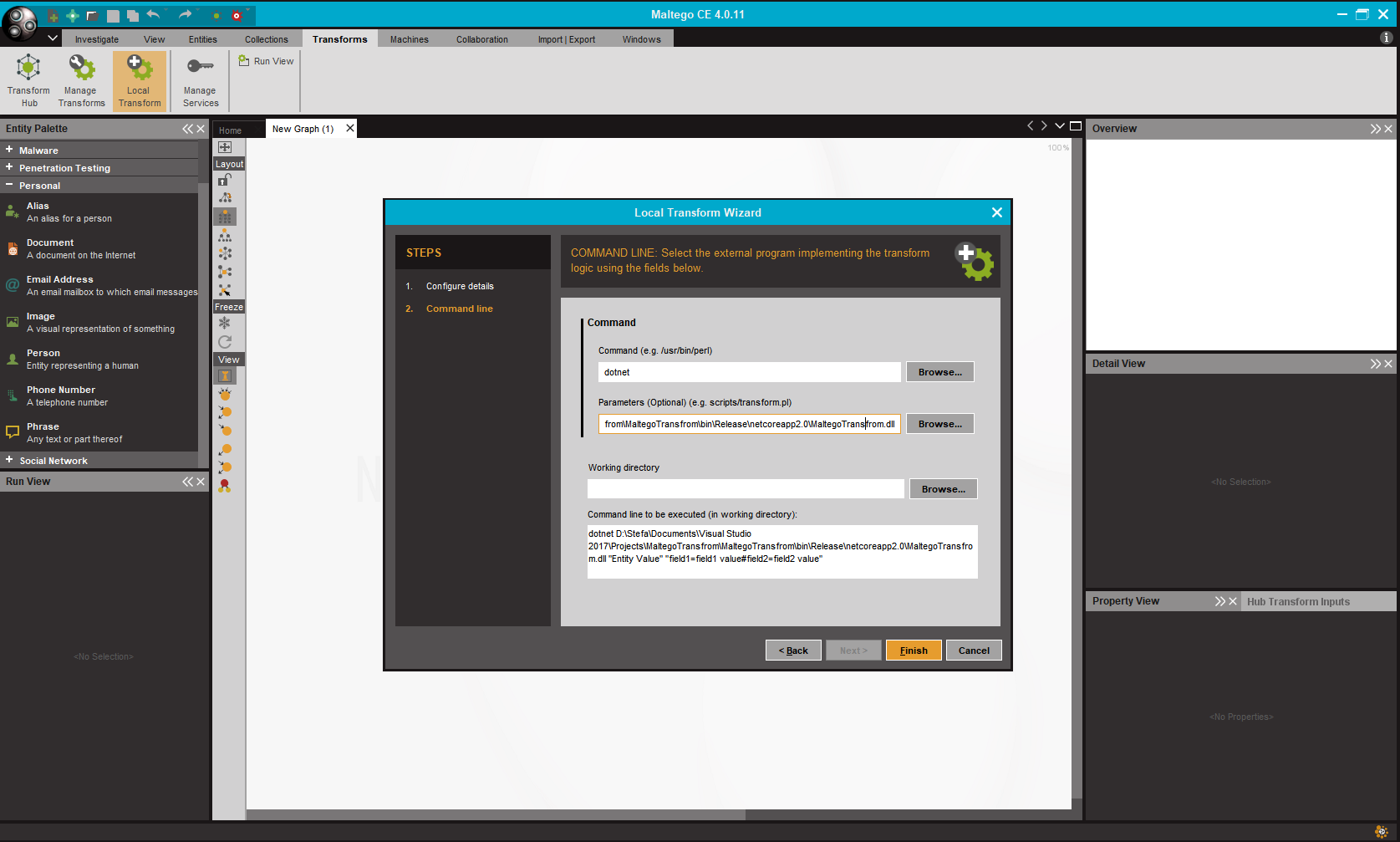Click the gear icon in status bar

(1381, 831)
